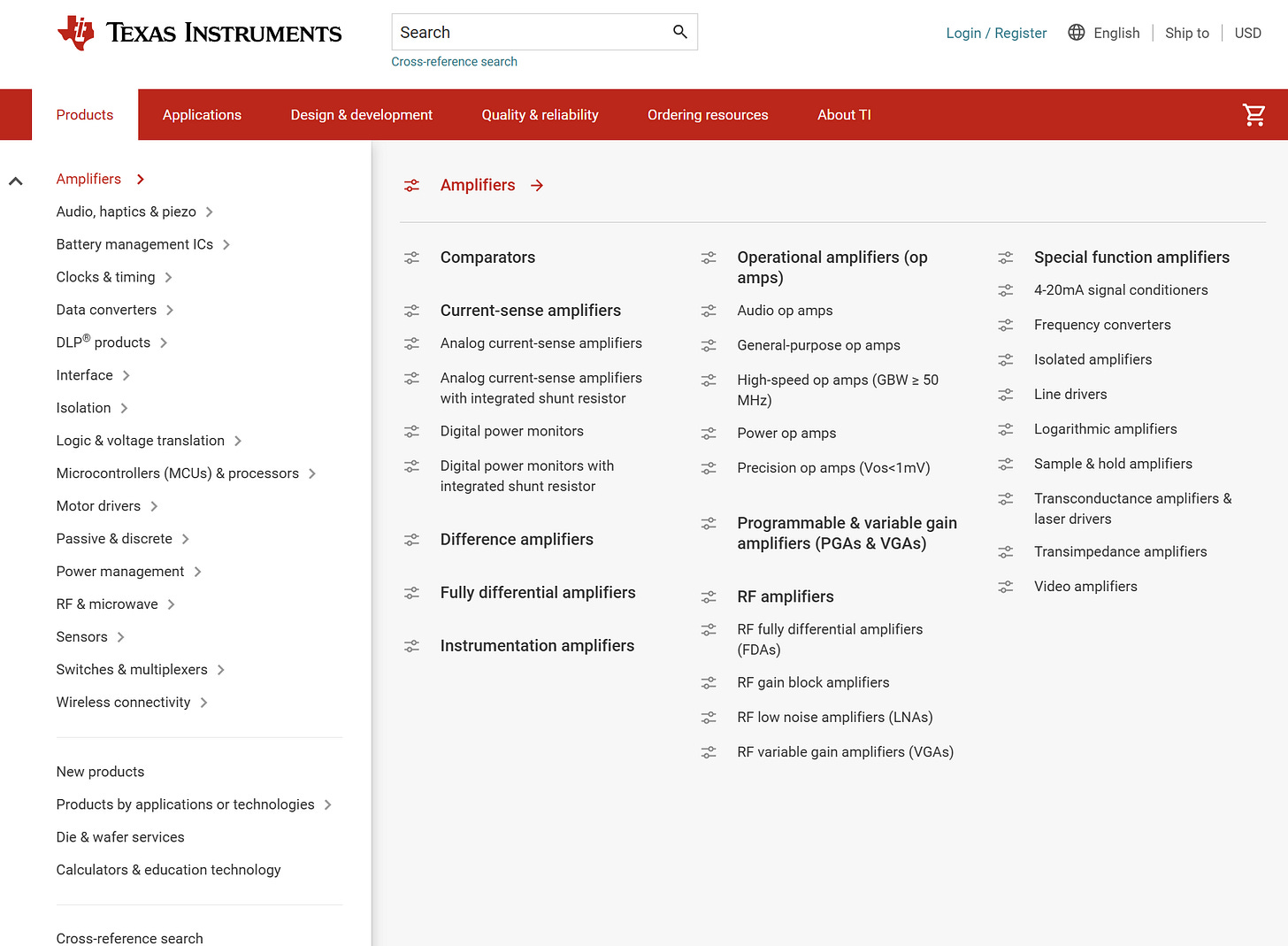Click the icon beside Transimpedance amplifiers
The width and height of the screenshot is (1288, 946).
point(1006,551)
